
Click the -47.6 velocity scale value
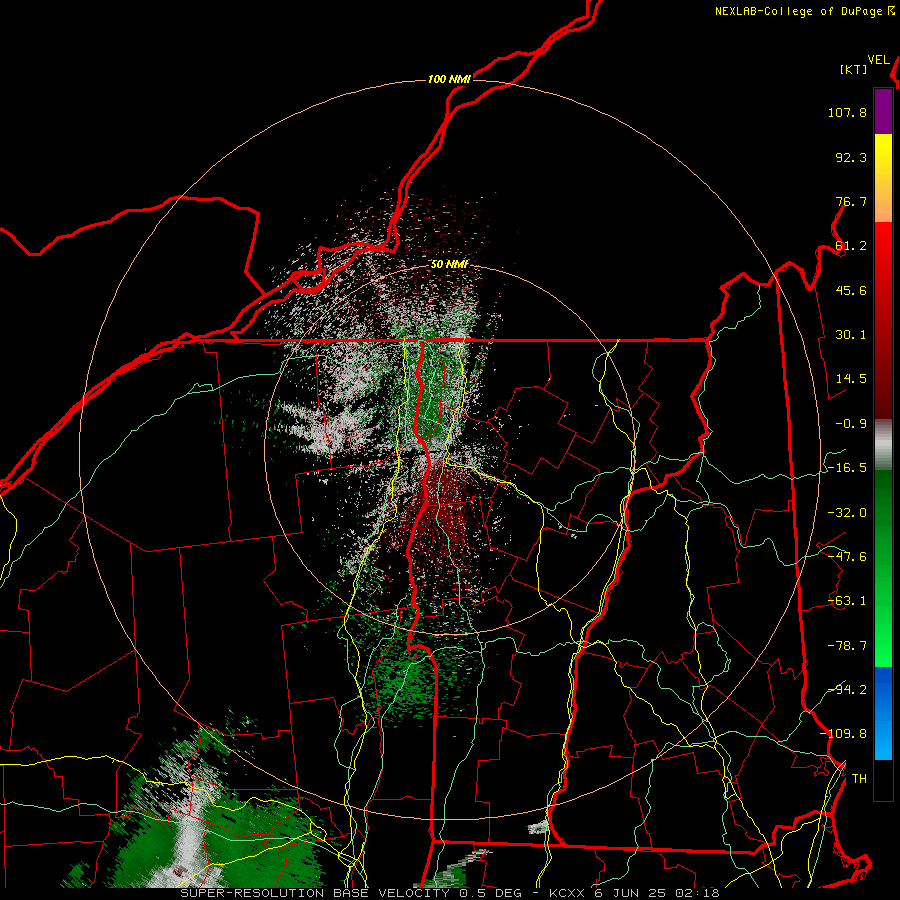tap(847, 557)
